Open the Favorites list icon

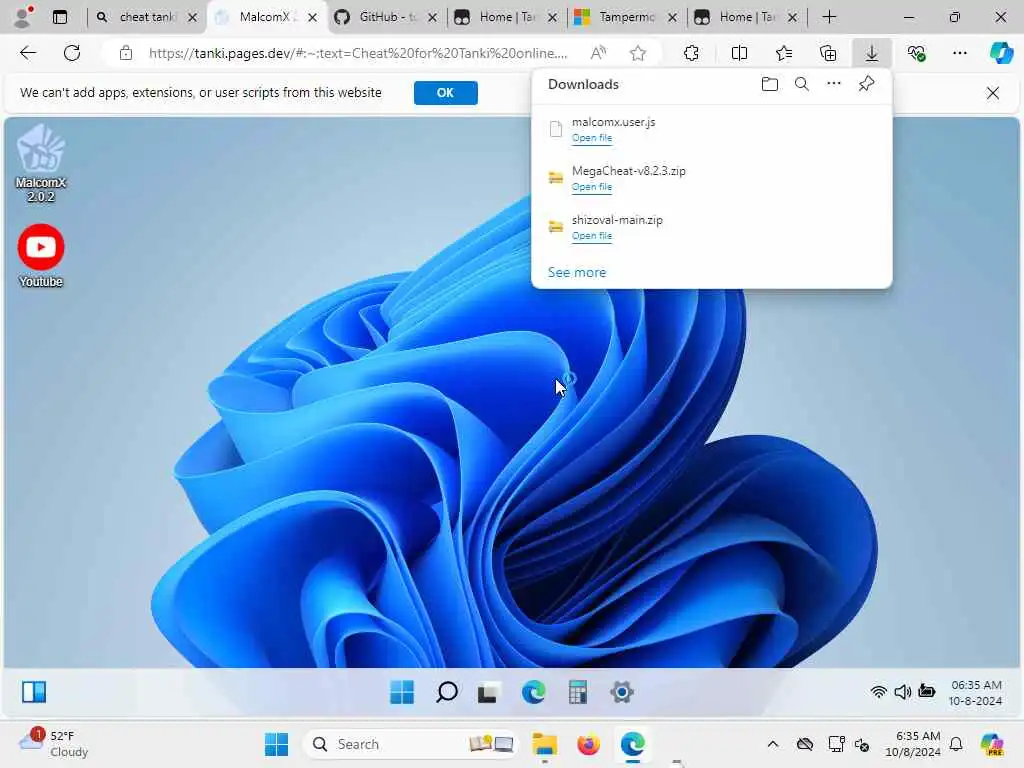(x=784, y=53)
